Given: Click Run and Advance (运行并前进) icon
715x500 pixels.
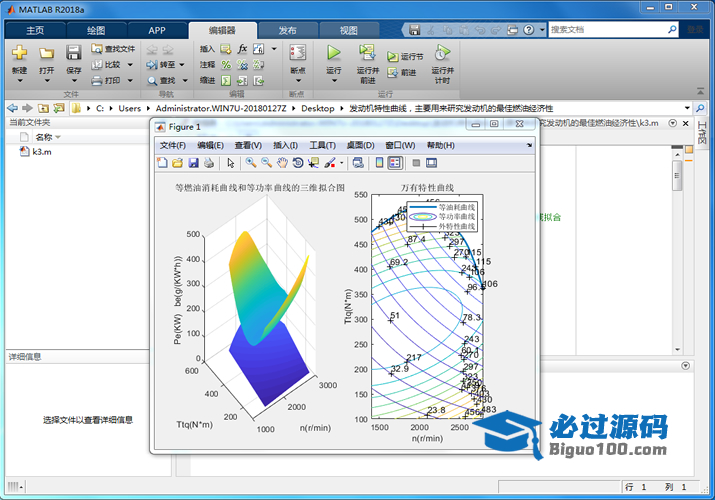Looking at the screenshot, I should pos(367,52).
